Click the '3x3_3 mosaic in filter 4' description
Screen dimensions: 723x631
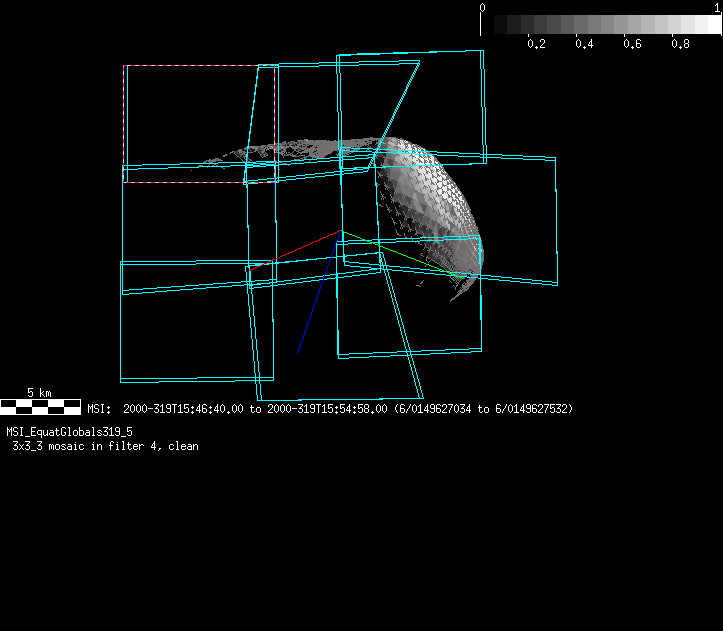pyautogui.click(x=105, y=446)
